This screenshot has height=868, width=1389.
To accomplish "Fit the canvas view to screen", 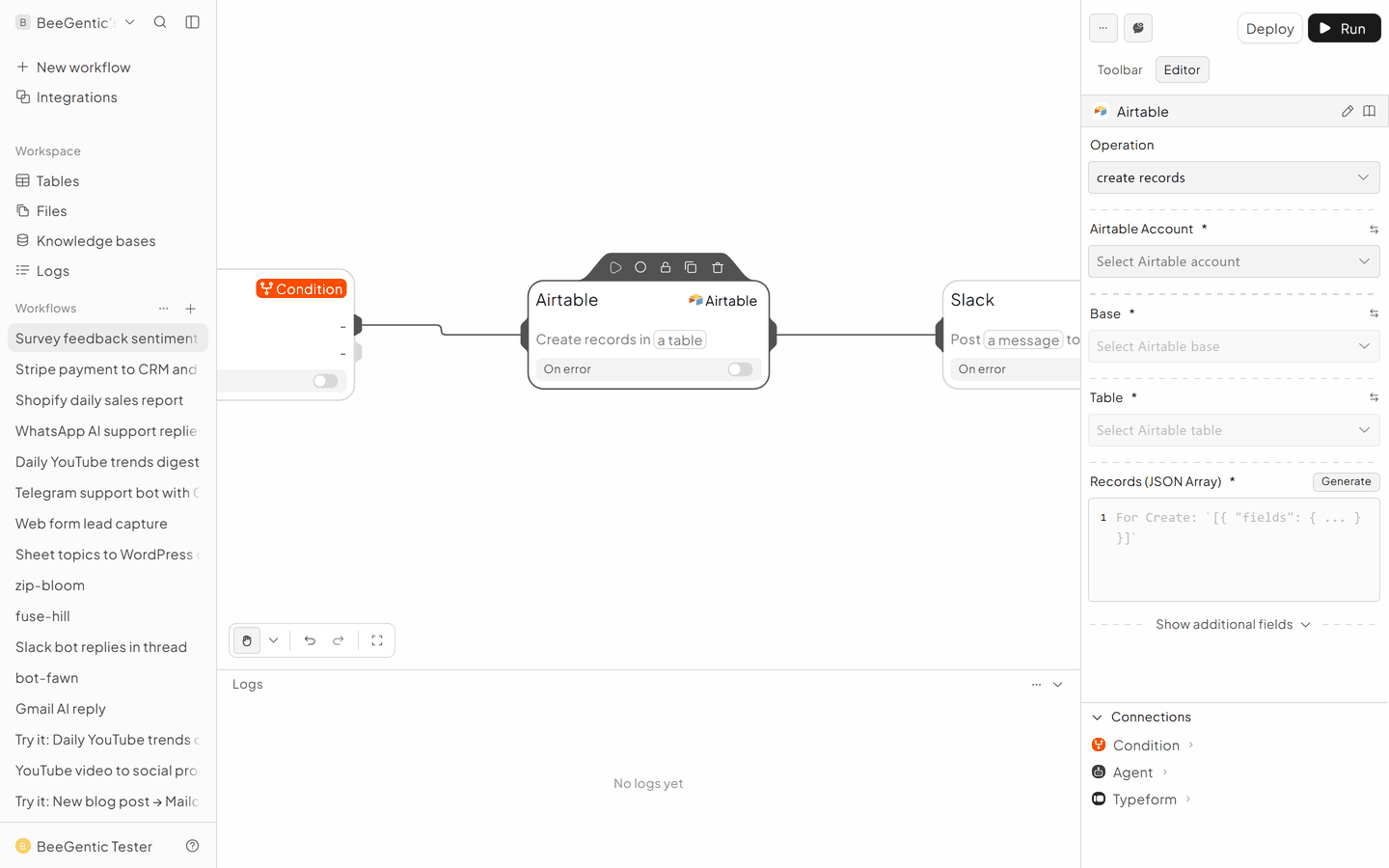I will pyautogui.click(x=377, y=640).
